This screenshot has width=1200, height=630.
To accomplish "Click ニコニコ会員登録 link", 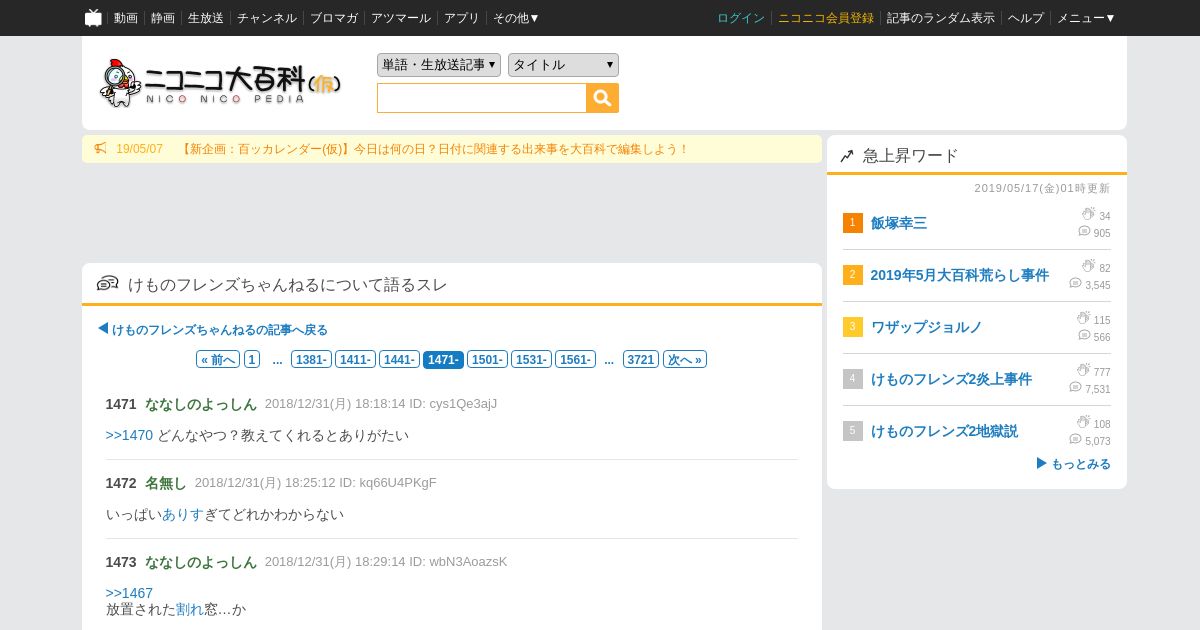I will 826,18.
